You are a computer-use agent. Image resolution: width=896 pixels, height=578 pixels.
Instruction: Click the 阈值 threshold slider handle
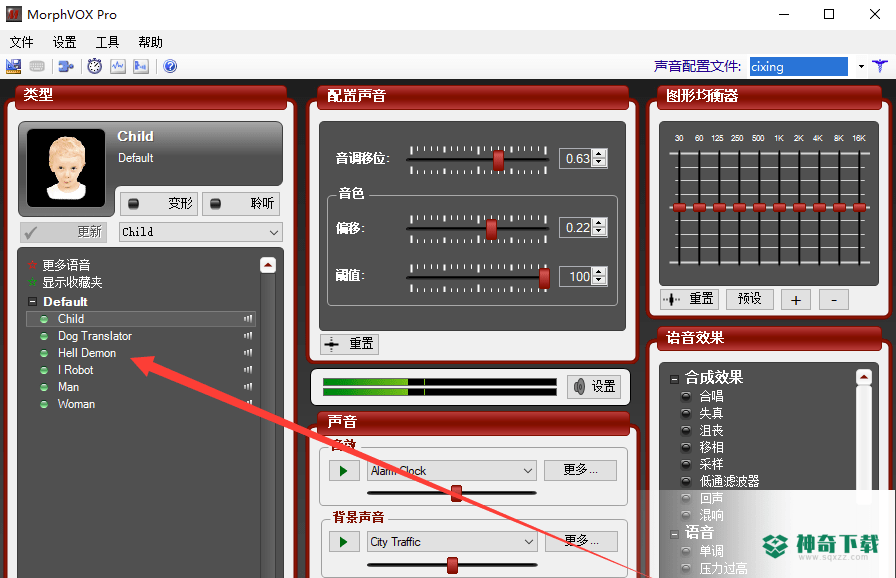[545, 278]
